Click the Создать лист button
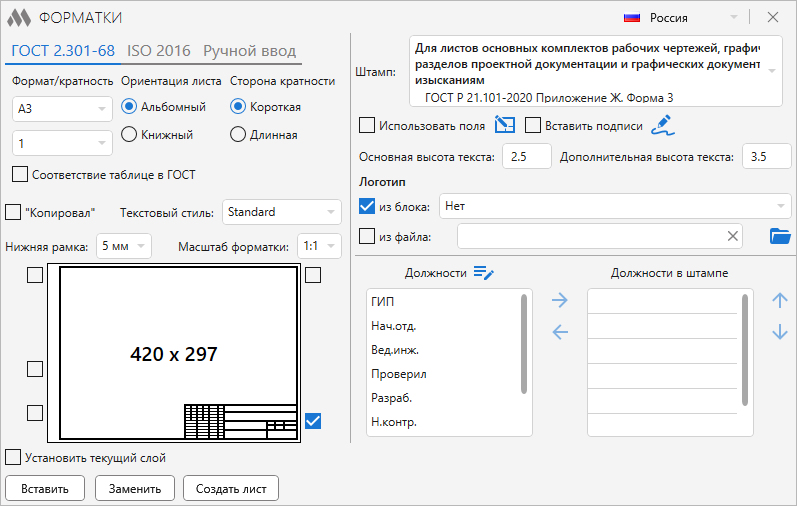 click(x=231, y=488)
